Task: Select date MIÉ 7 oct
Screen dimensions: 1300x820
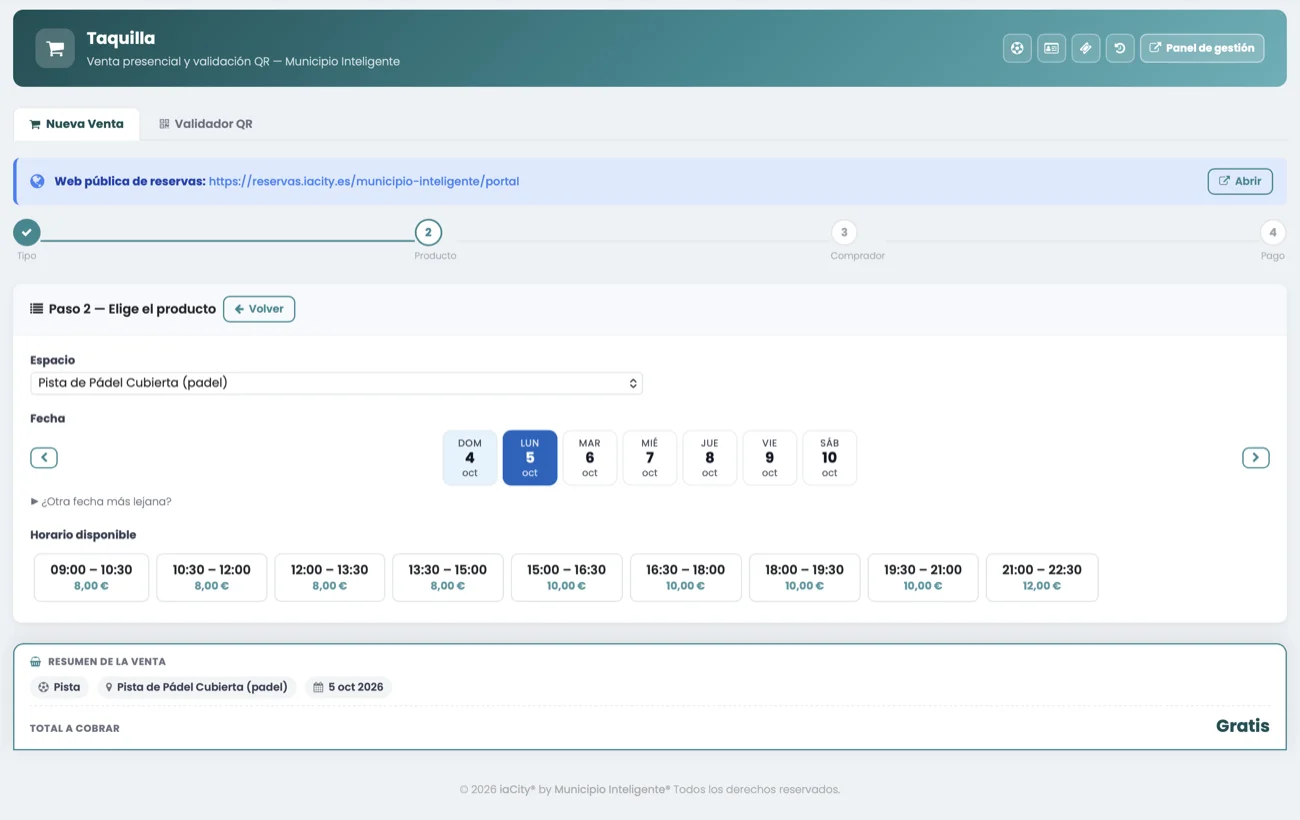Action: [650, 458]
